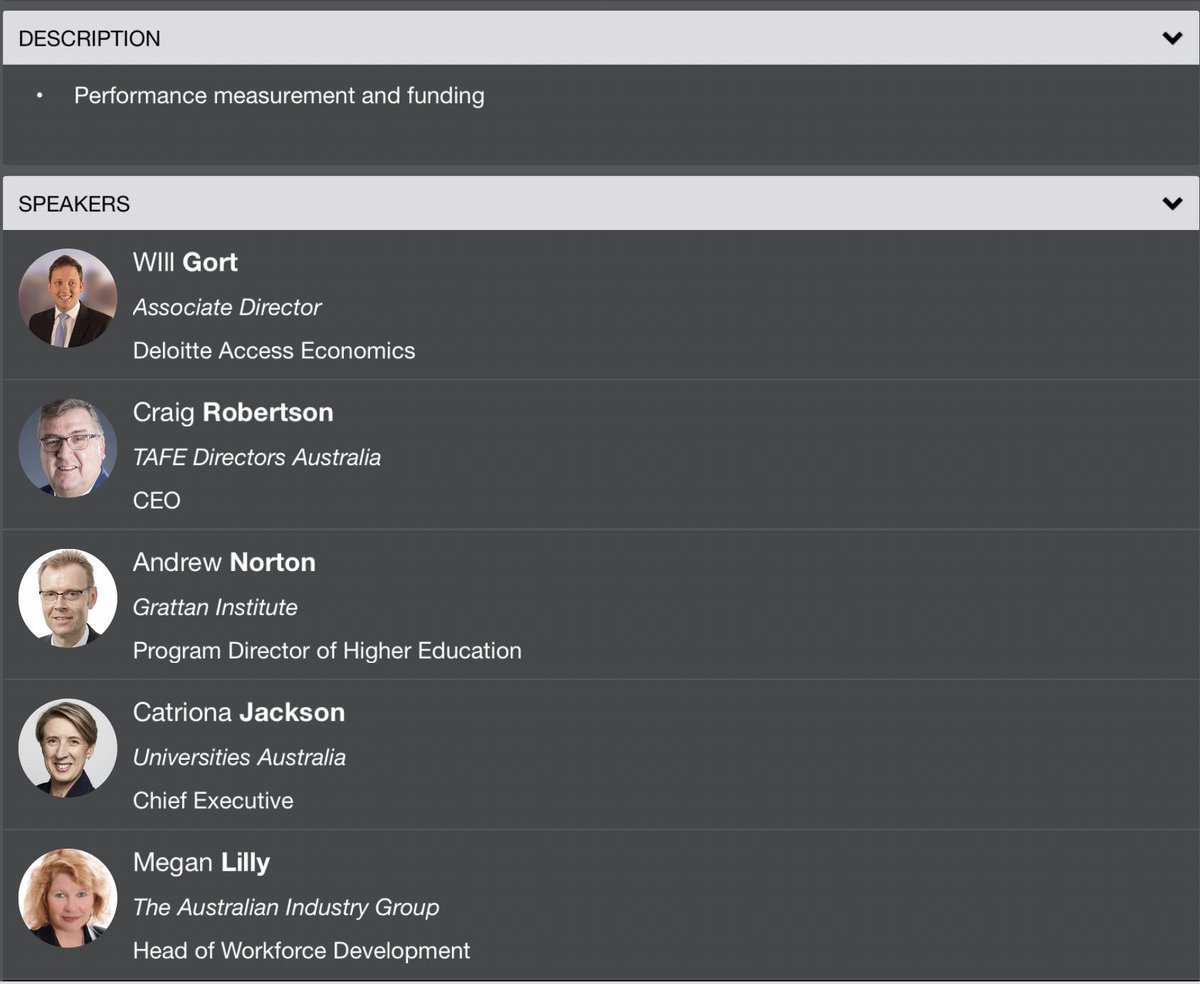Open Will Gort's profile photo
The height and width of the screenshot is (984, 1200).
point(68,298)
